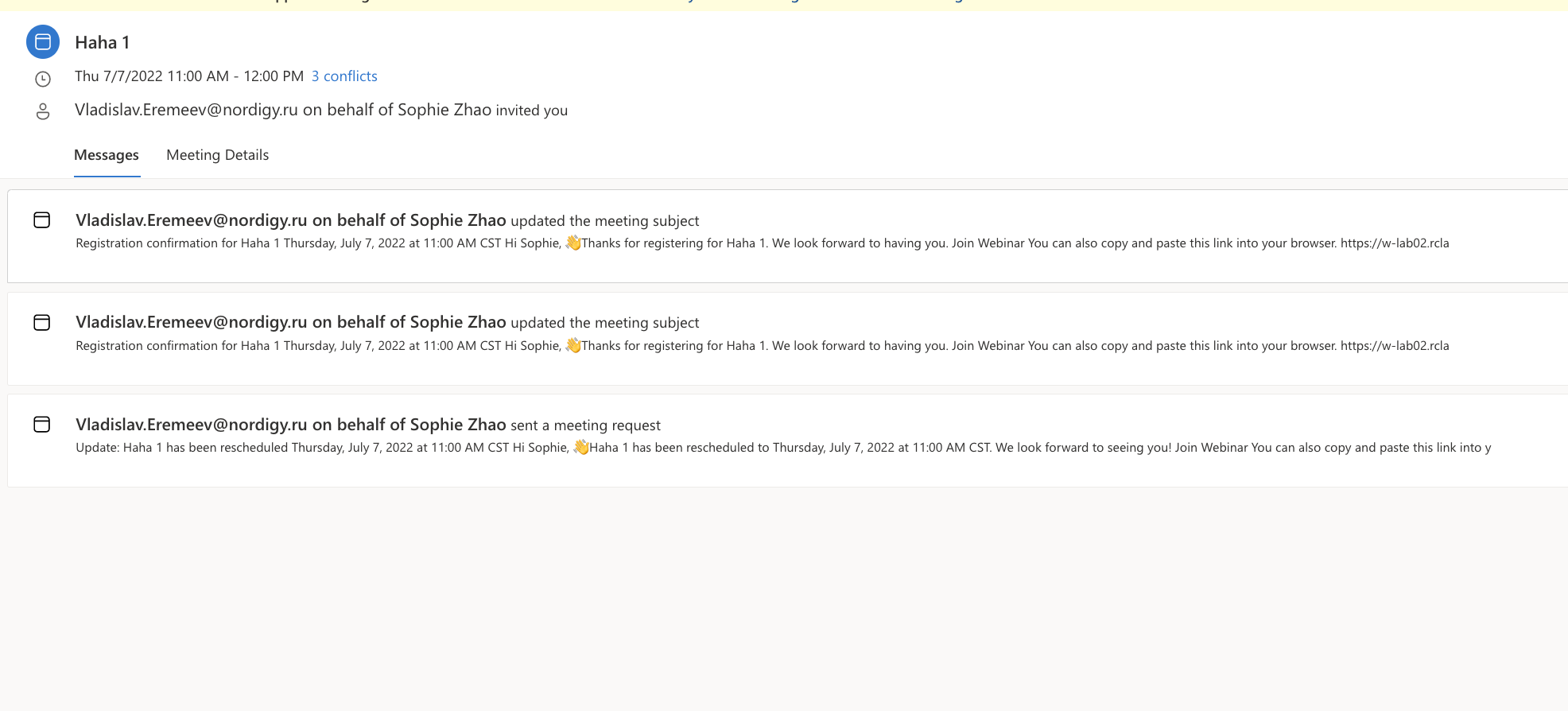Click the waving hand emoji in the rescheduled message
Viewport: 1568px width, 711px height.
click(581, 447)
